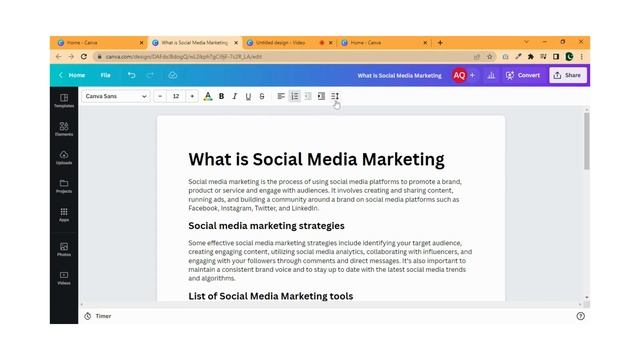This screenshot has width=640, height=360.
Task: Go back to Home in Canva
Action: pos(72,75)
